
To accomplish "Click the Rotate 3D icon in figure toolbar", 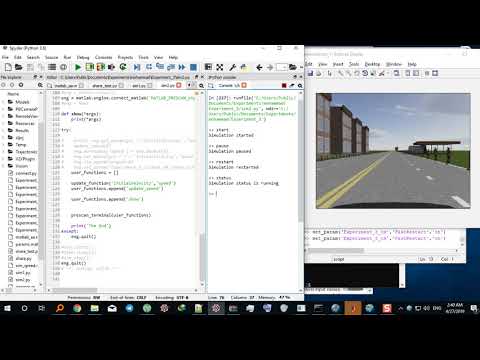I will [x=365, y=73].
